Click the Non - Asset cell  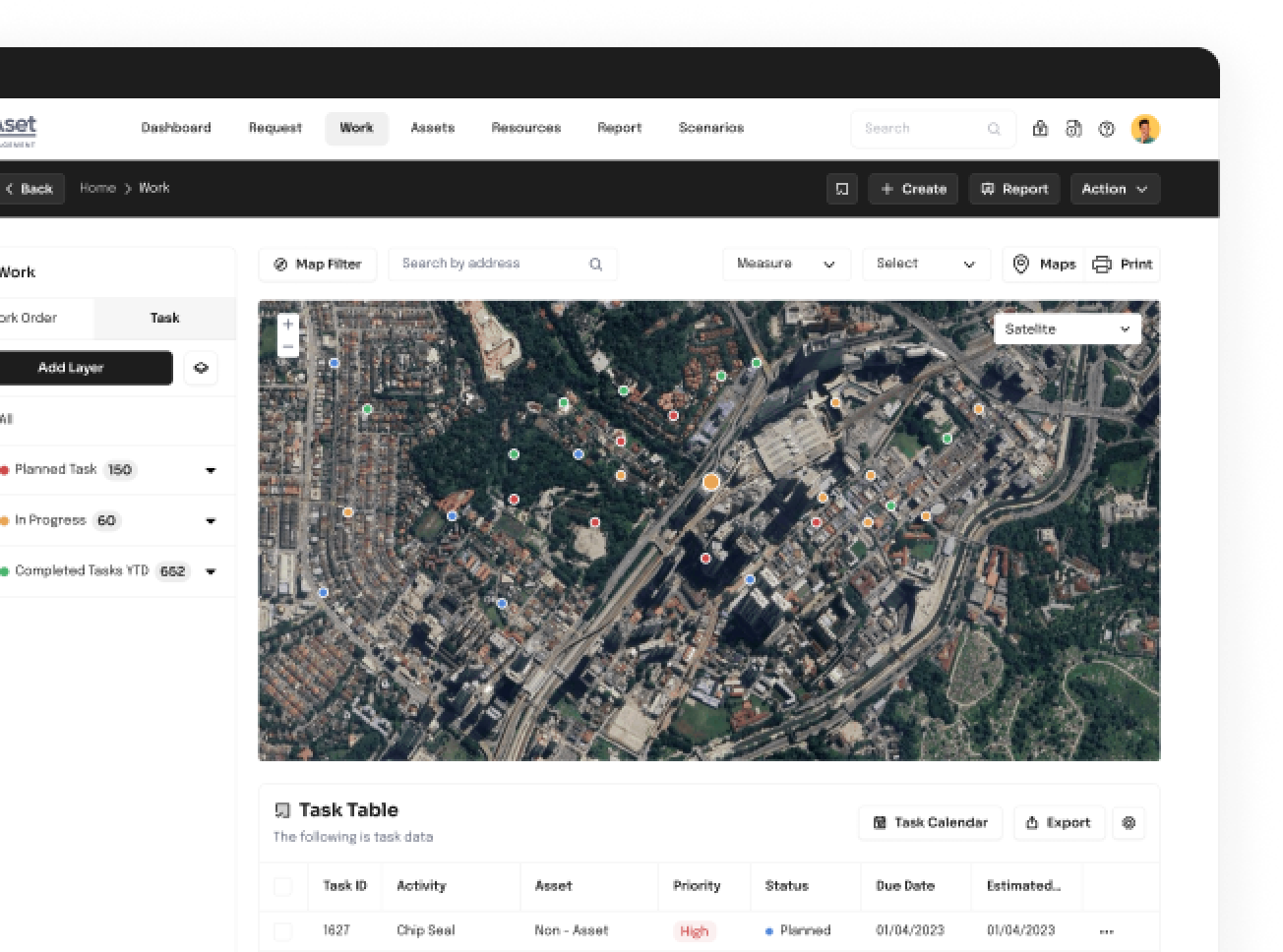point(572,930)
